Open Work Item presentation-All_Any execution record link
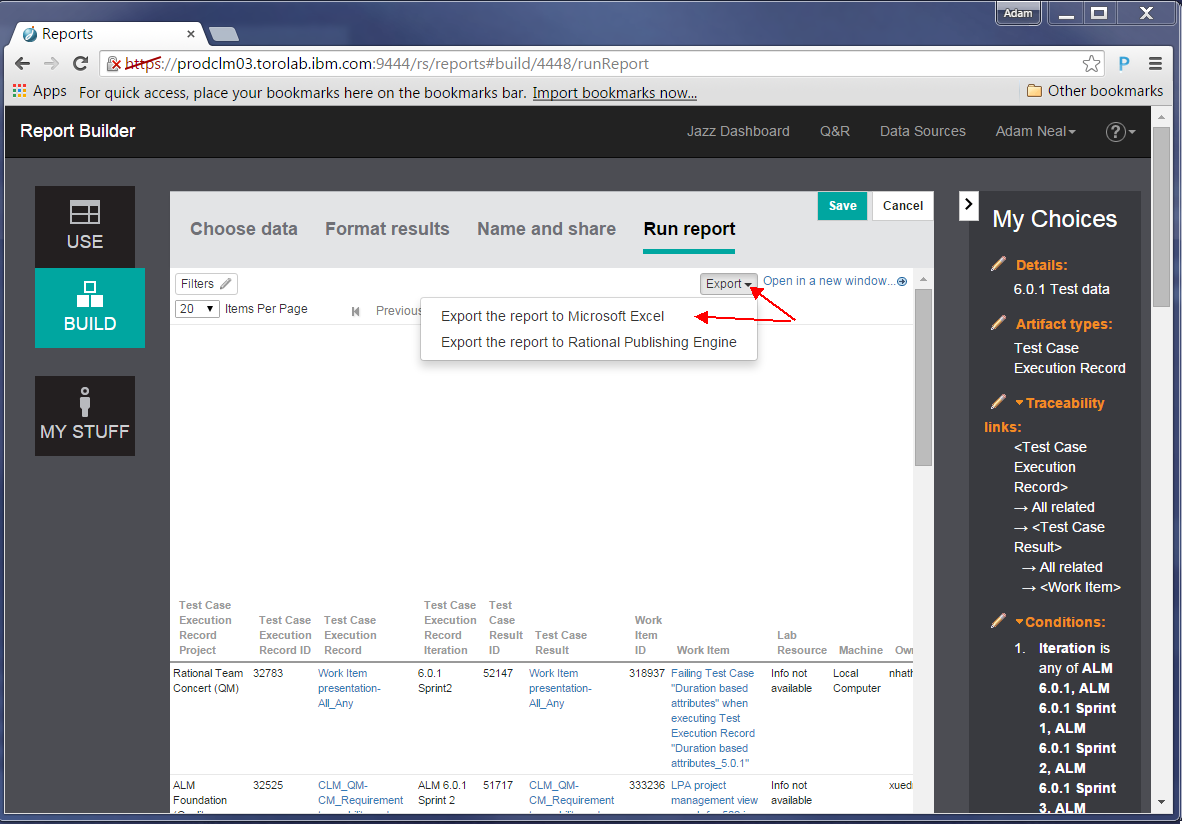Screen dimensions: 1182x824 pyautogui.click(x=349, y=688)
